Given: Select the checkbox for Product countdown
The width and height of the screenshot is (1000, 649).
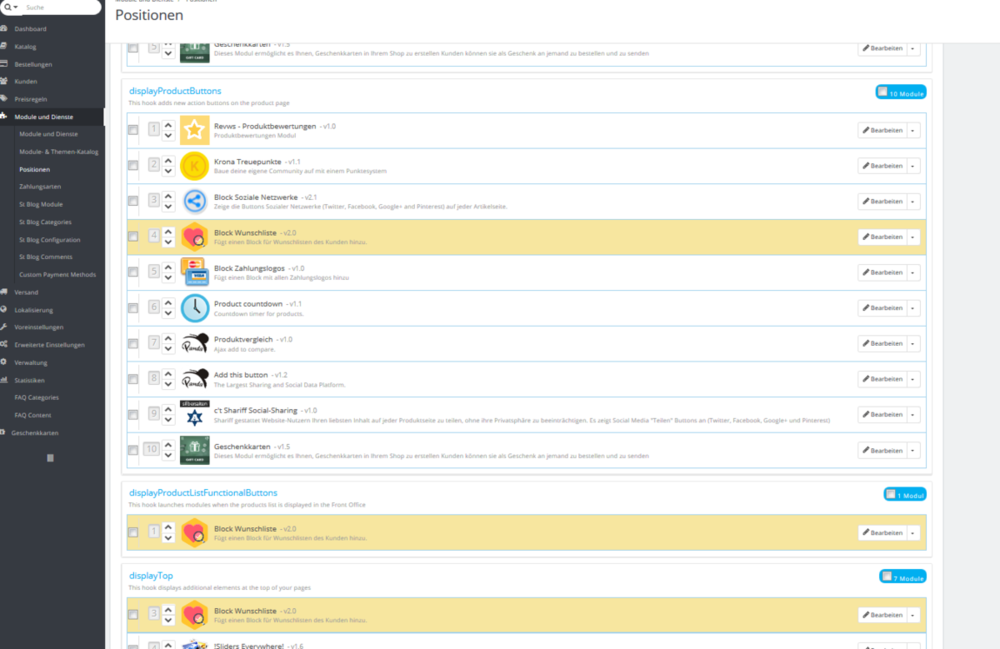Looking at the screenshot, I should click(x=132, y=307).
